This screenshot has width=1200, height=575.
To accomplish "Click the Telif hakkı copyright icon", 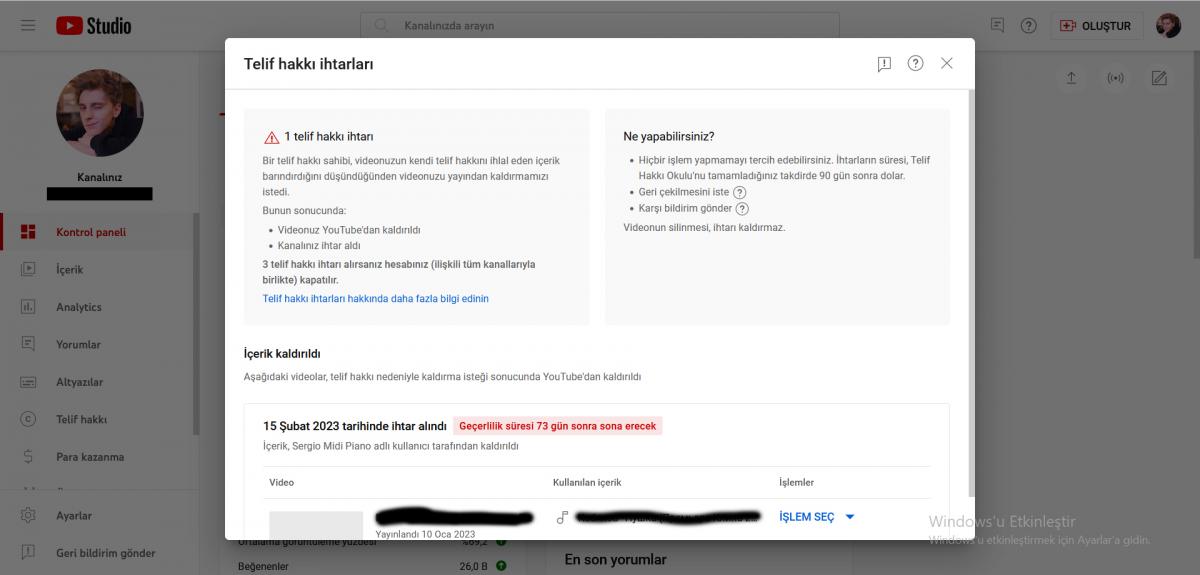I will click(x=28, y=419).
